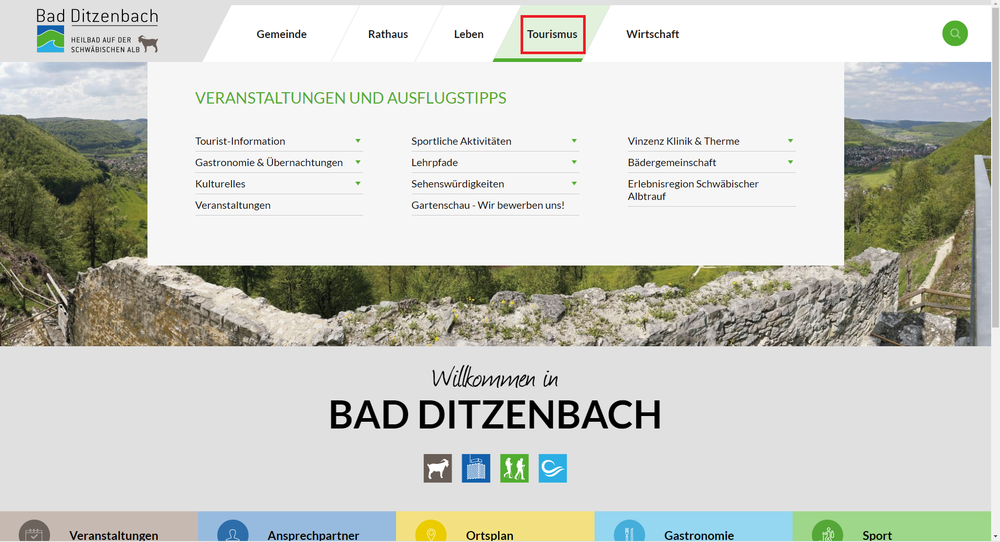
Task: Expand Gastronomie & Übernachtungen arrow
Action: coord(358,162)
